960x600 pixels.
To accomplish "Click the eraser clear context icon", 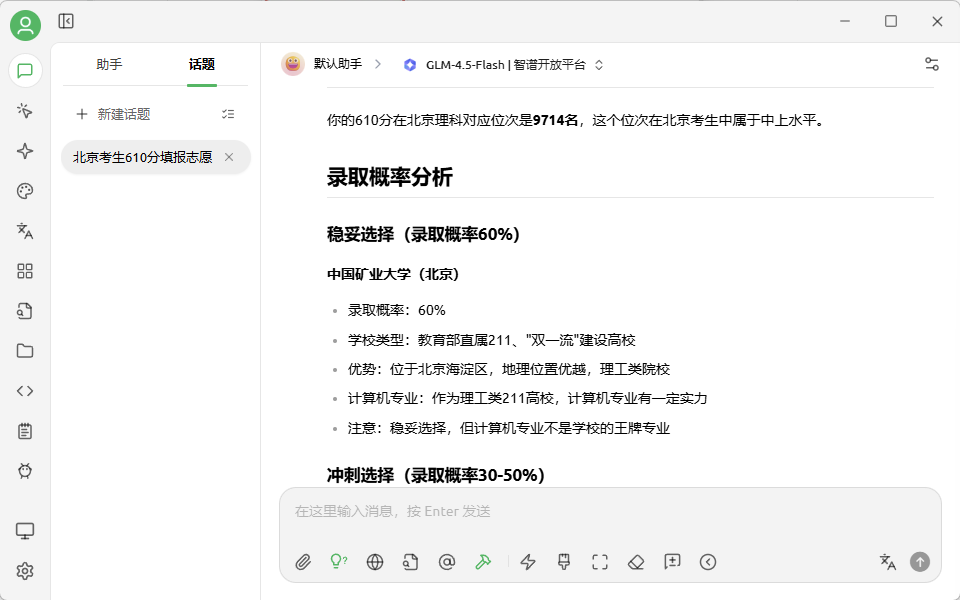I will tap(636, 561).
